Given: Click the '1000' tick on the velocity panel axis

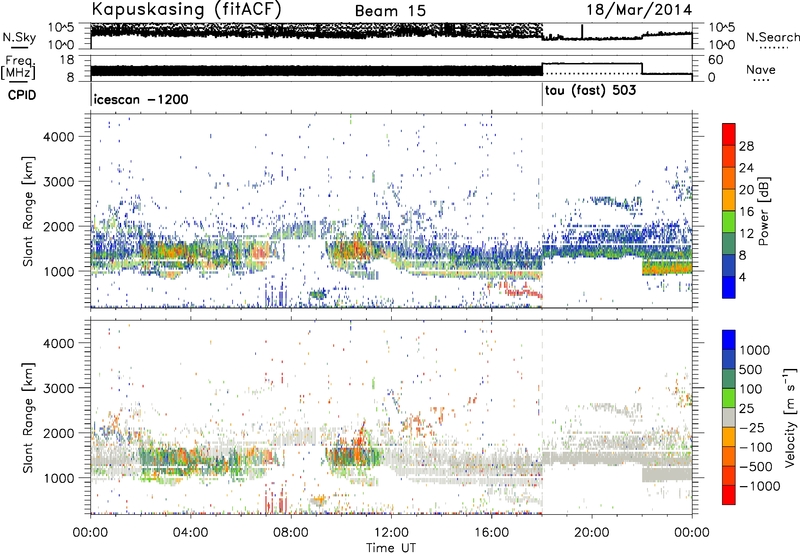Looking at the screenshot, I should click(x=58, y=478).
